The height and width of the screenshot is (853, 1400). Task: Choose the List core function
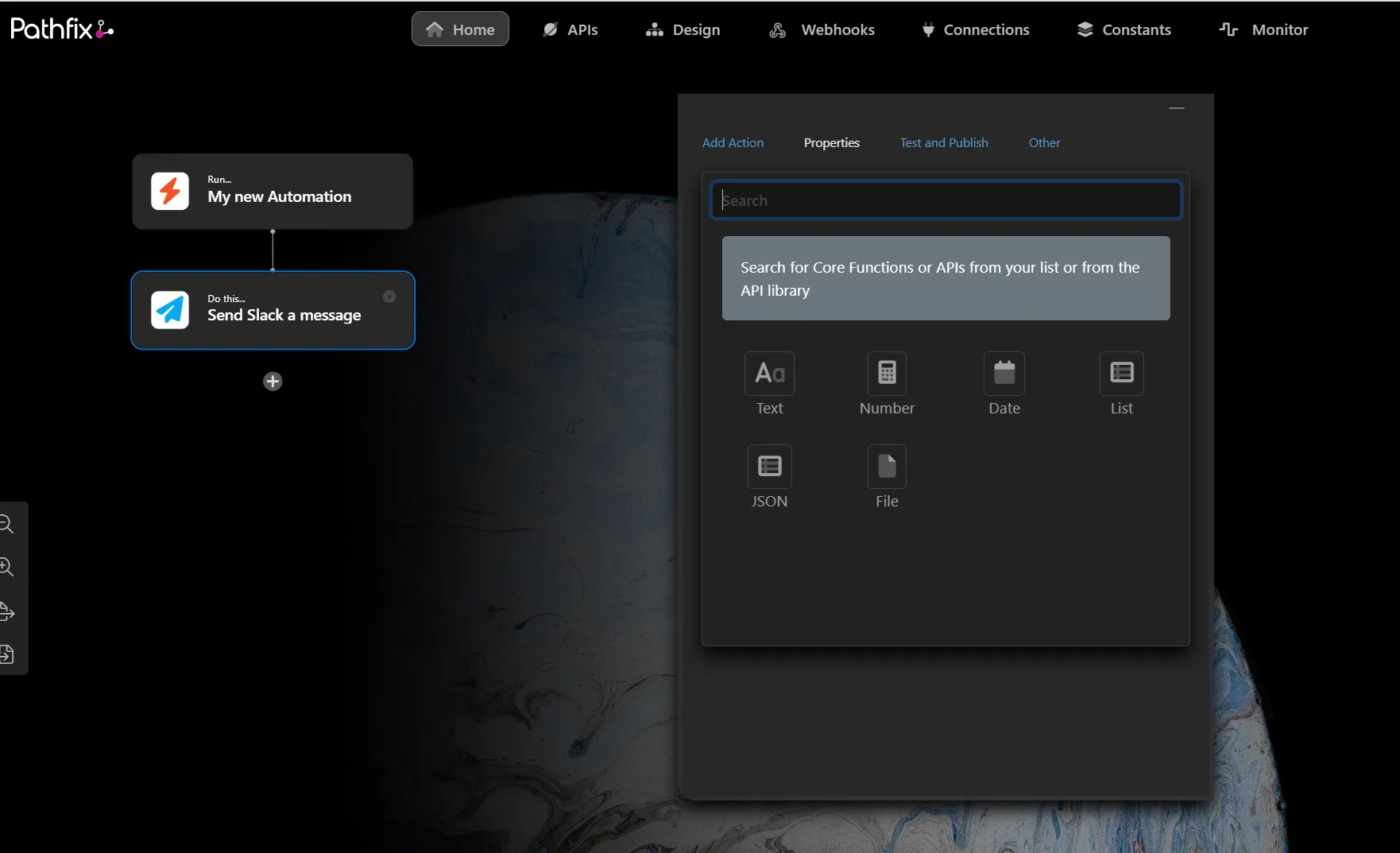1122,385
